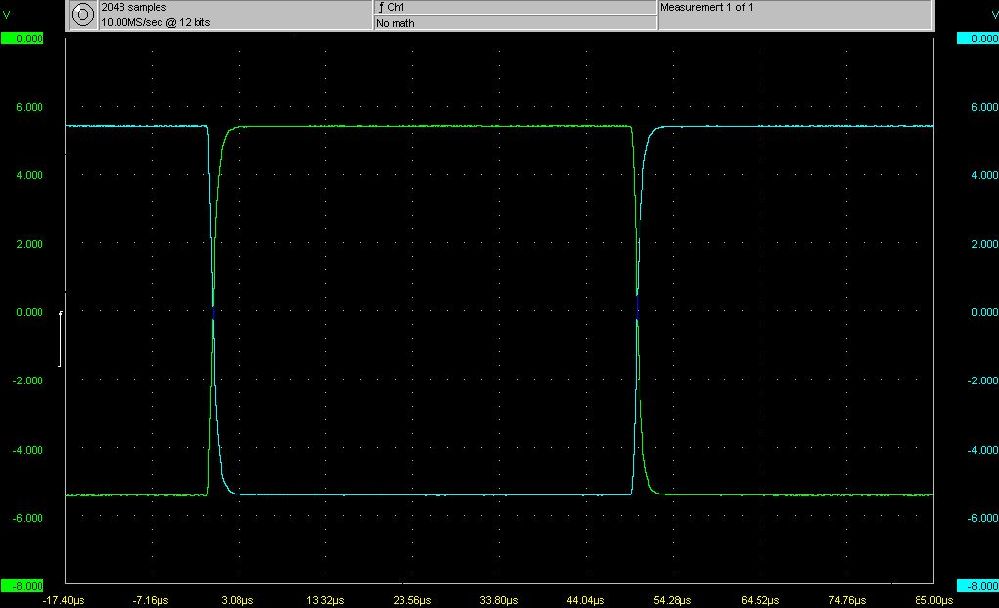Viewport: 999px width, 608px height.
Task: Click the green 2.000 voltage scale label
Action: coord(29,244)
